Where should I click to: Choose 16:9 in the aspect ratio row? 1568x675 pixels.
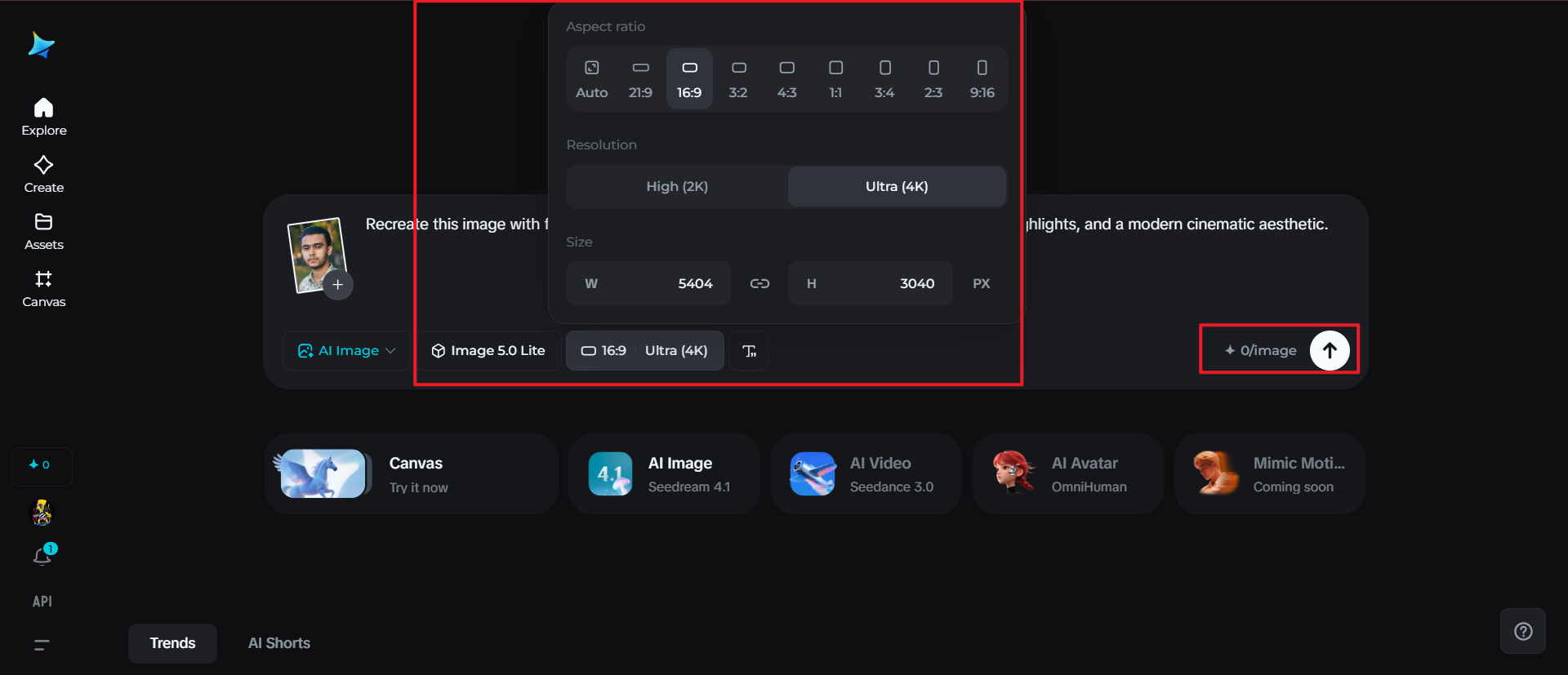tap(689, 78)
